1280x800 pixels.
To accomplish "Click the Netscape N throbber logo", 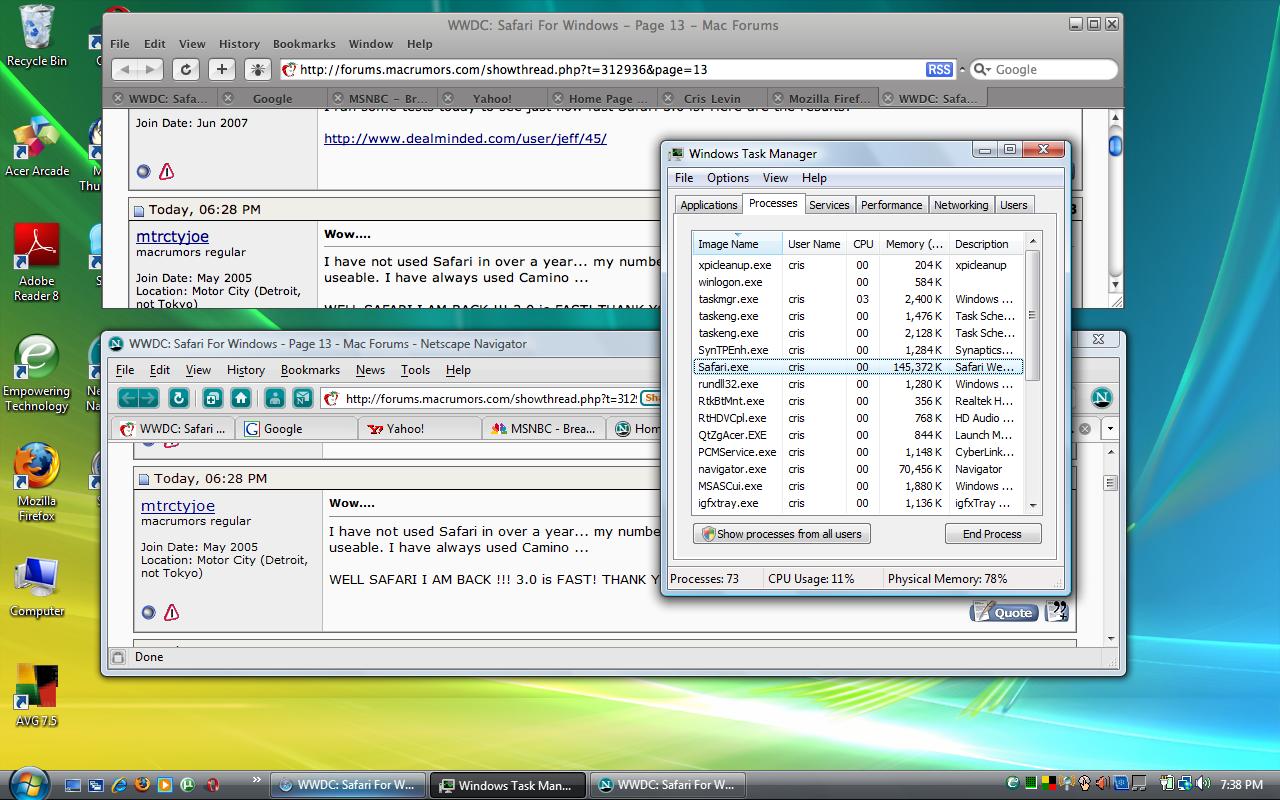I will click(x=1101, y=397).
